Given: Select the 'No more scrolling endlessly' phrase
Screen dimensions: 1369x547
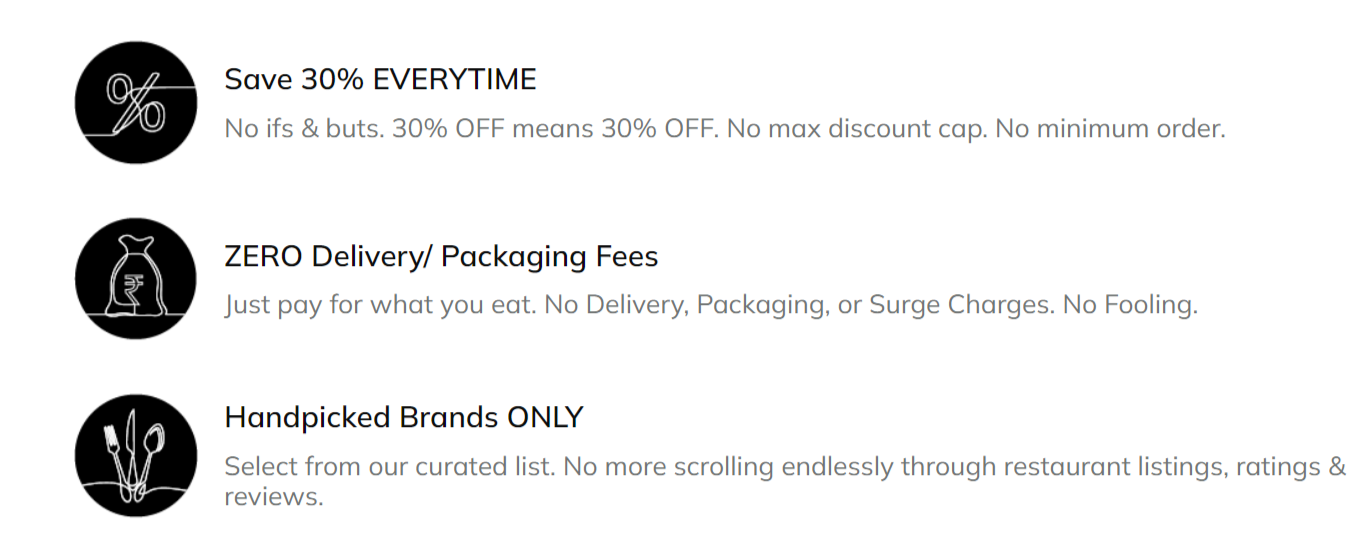Looking at the screenshot, I should [x=735, y=467].
